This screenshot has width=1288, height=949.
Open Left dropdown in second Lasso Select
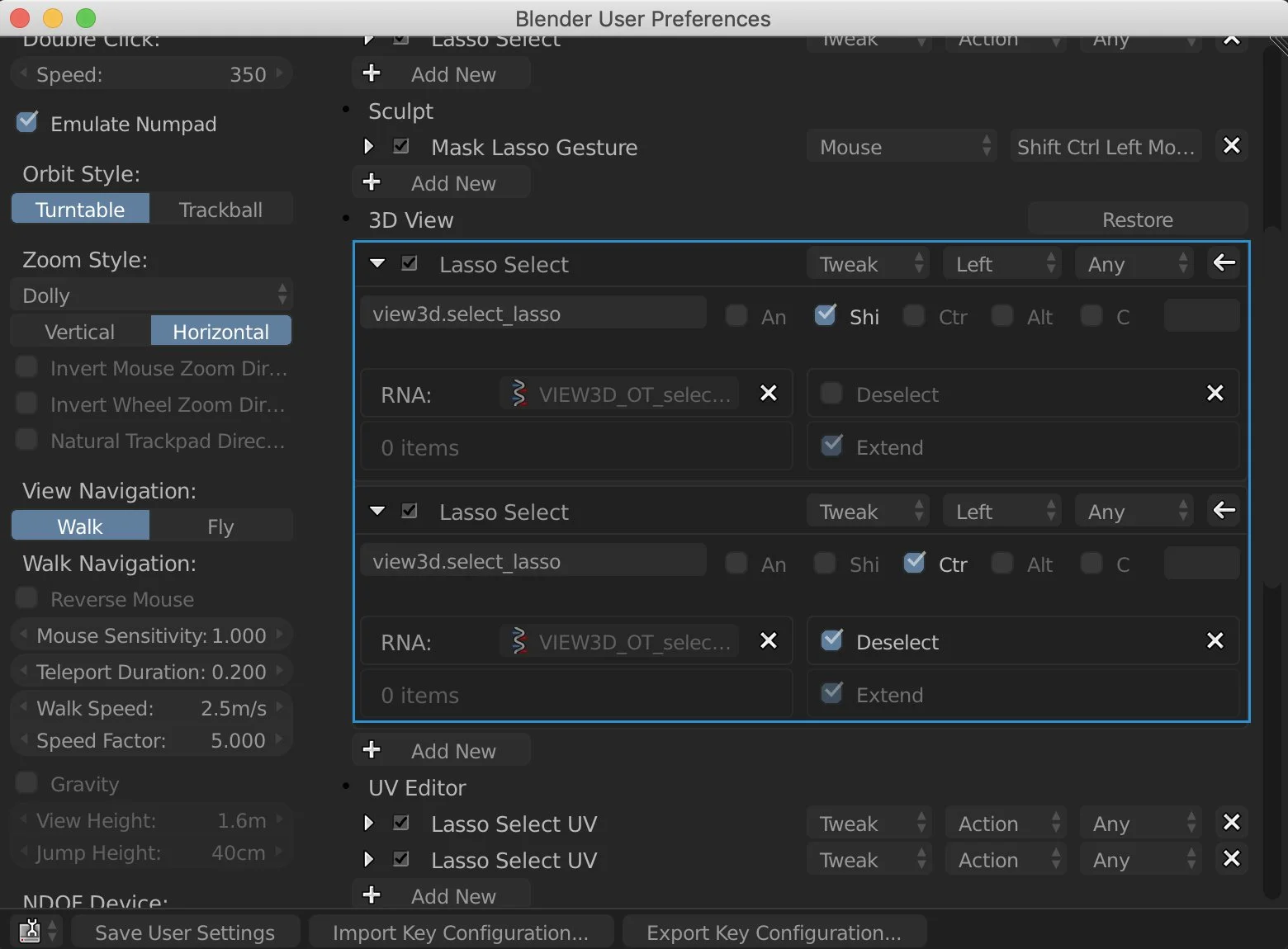(x=1002, y=512)
